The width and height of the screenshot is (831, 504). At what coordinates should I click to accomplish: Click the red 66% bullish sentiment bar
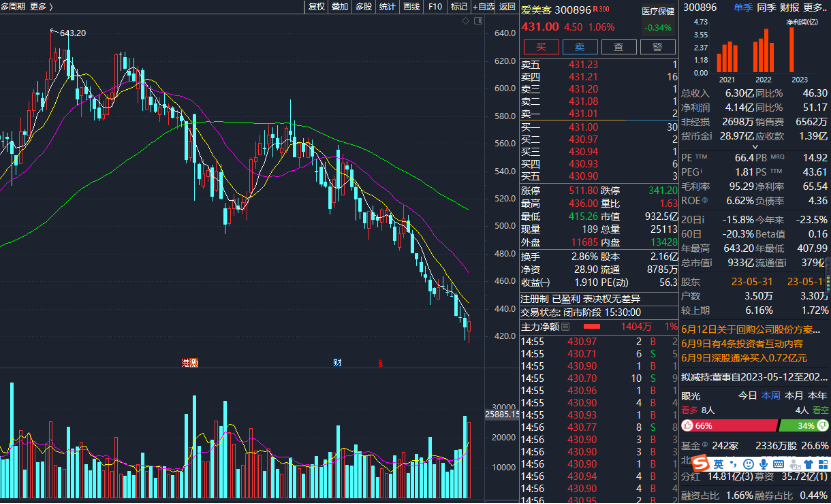click(x=732, y=425)
